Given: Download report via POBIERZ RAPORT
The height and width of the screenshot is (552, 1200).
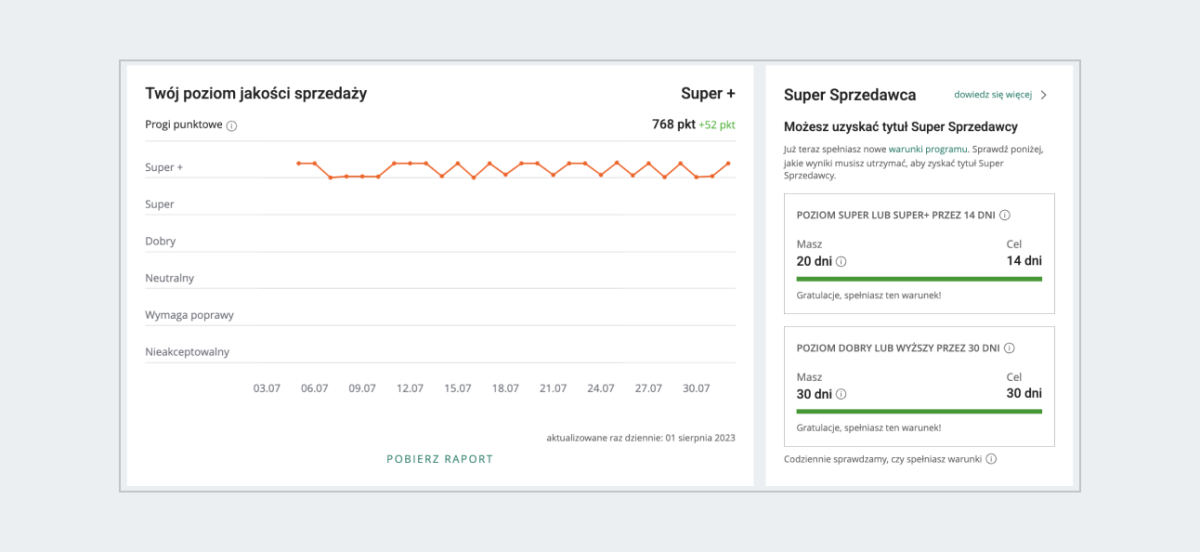Looking at the screenshot, I should point(440,459).
